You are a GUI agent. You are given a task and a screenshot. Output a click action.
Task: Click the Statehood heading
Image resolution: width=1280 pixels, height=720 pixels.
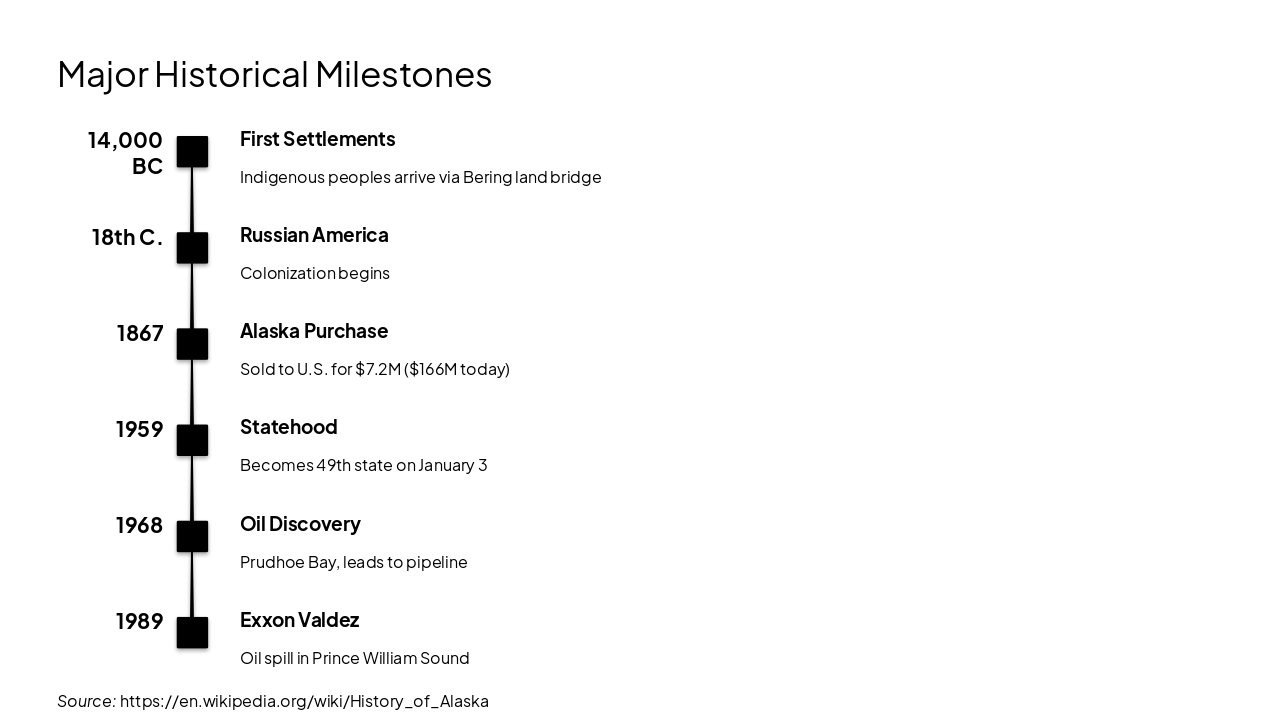point(288,427)
